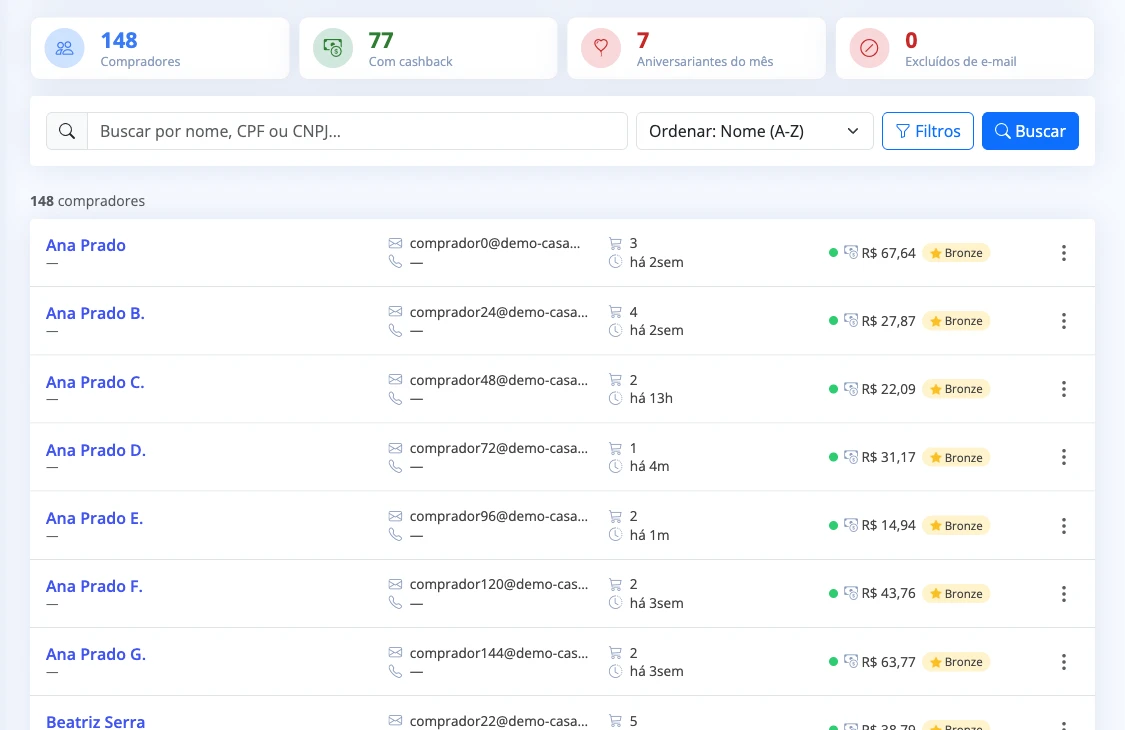Open the Filtros filter panel
The height and width of the screenshot is (730, 1125).
point(928,131)
